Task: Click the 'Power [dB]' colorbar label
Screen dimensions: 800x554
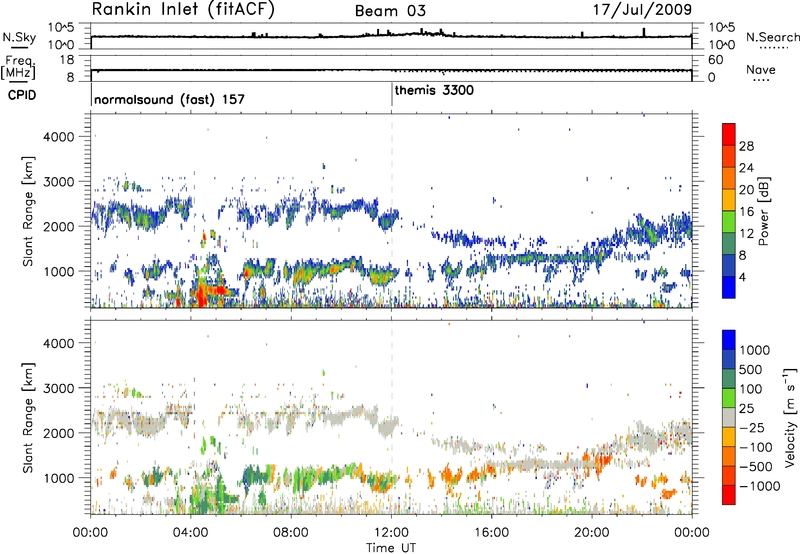Action: pos(763,211)
